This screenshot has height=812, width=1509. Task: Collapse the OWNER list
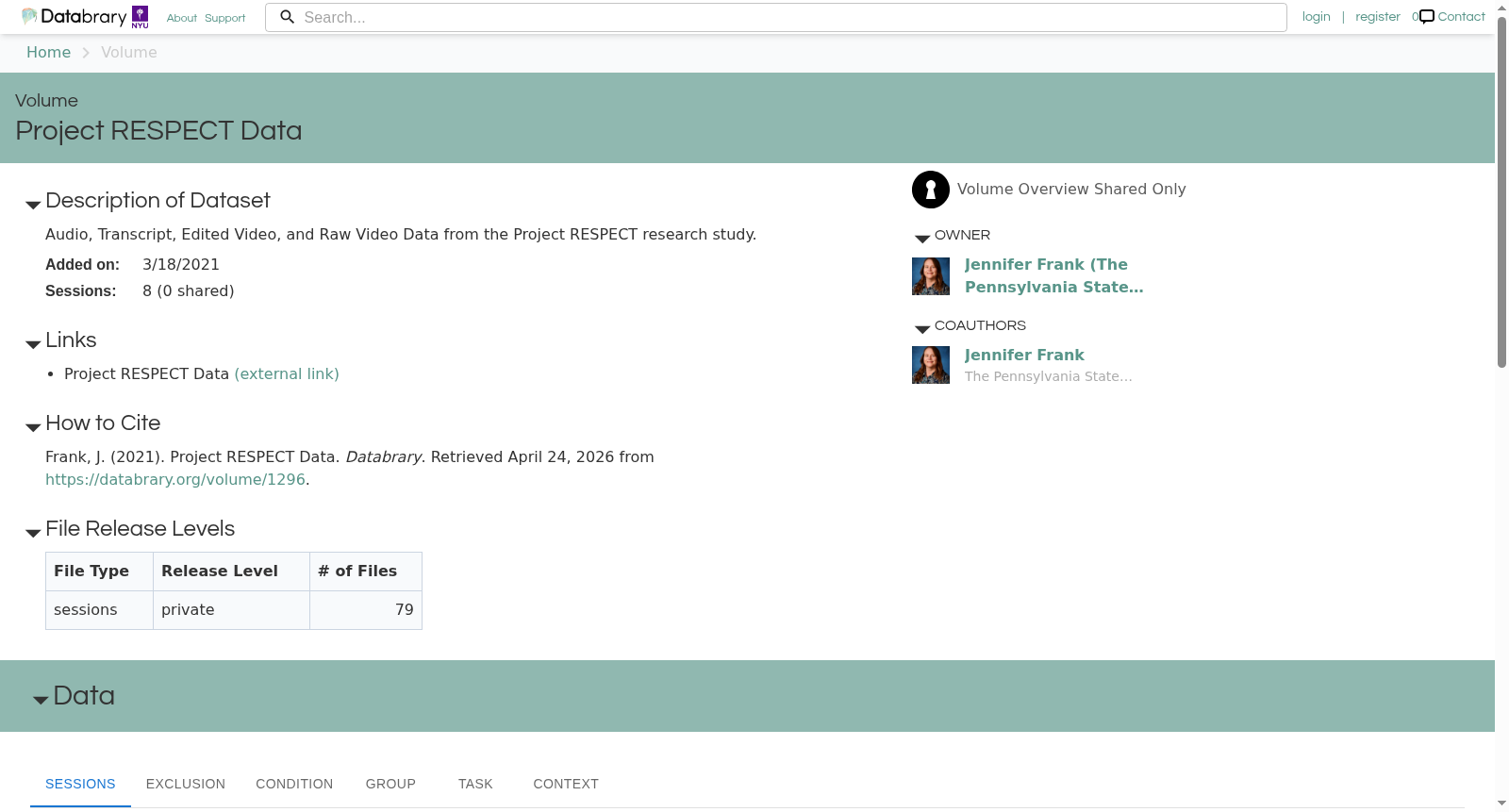[922, 239]
